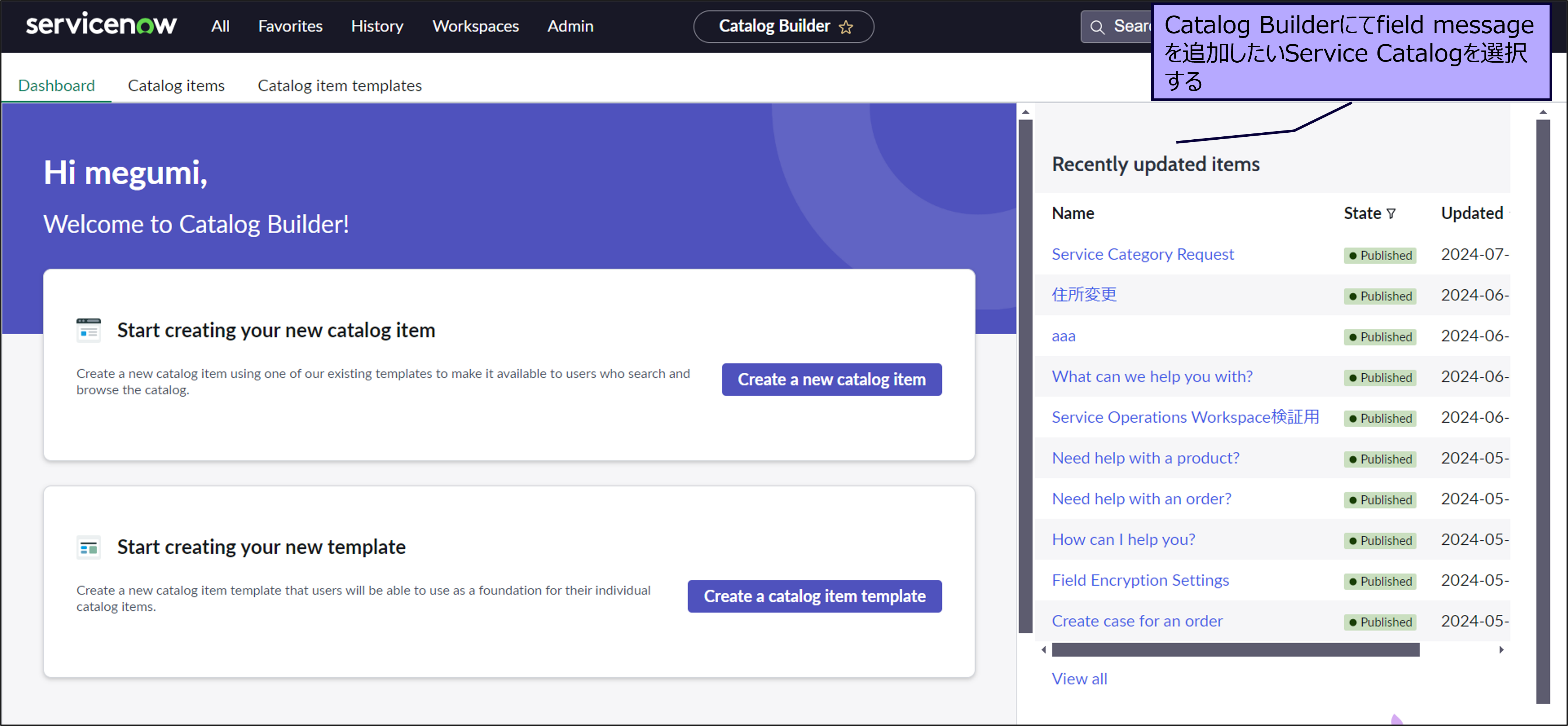Click the table's left scroll arrow
Viewport: 1568px width, 726px height.
pyautogui.click(x=1043, y=649)
